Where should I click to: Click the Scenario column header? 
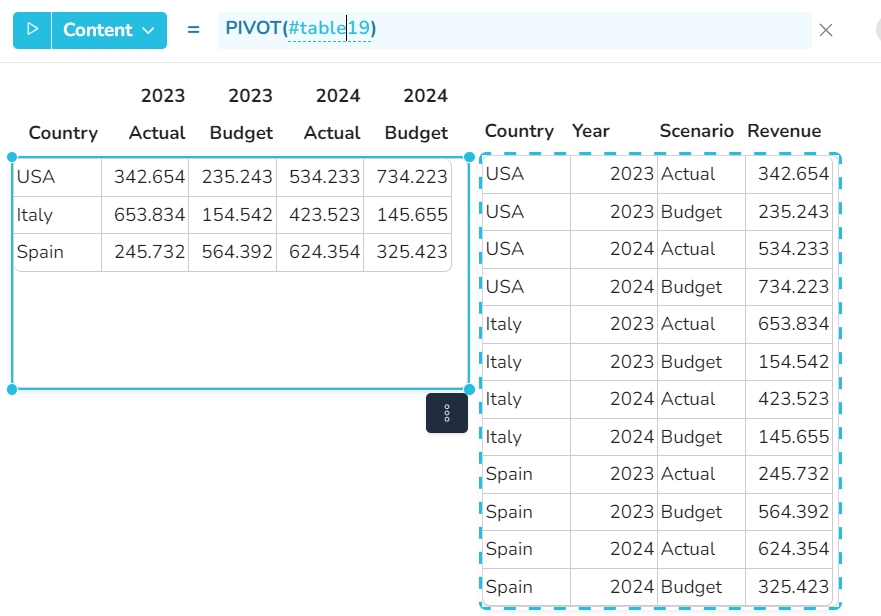click(x=697, y=131)
